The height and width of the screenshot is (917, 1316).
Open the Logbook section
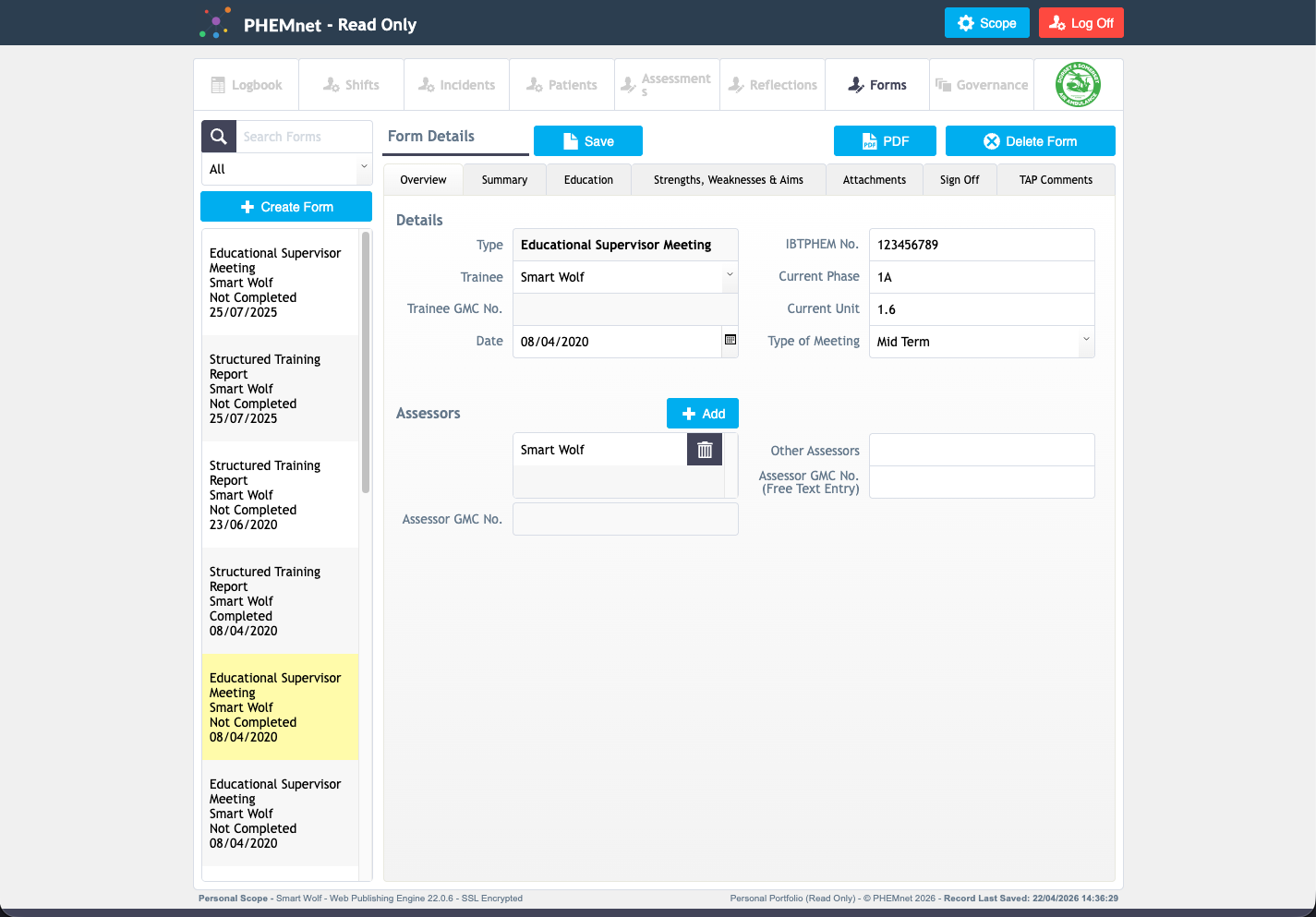point(247,85)
